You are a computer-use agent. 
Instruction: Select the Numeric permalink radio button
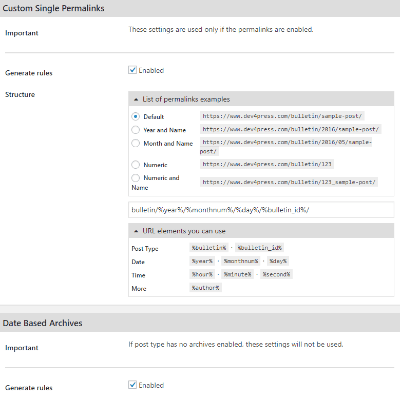click(135, 164)
